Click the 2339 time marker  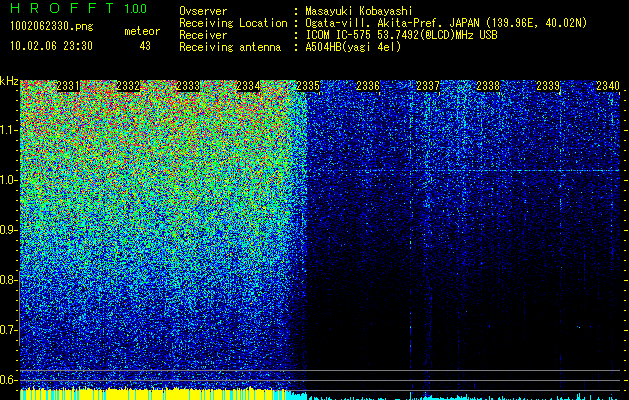click(548, 86)
